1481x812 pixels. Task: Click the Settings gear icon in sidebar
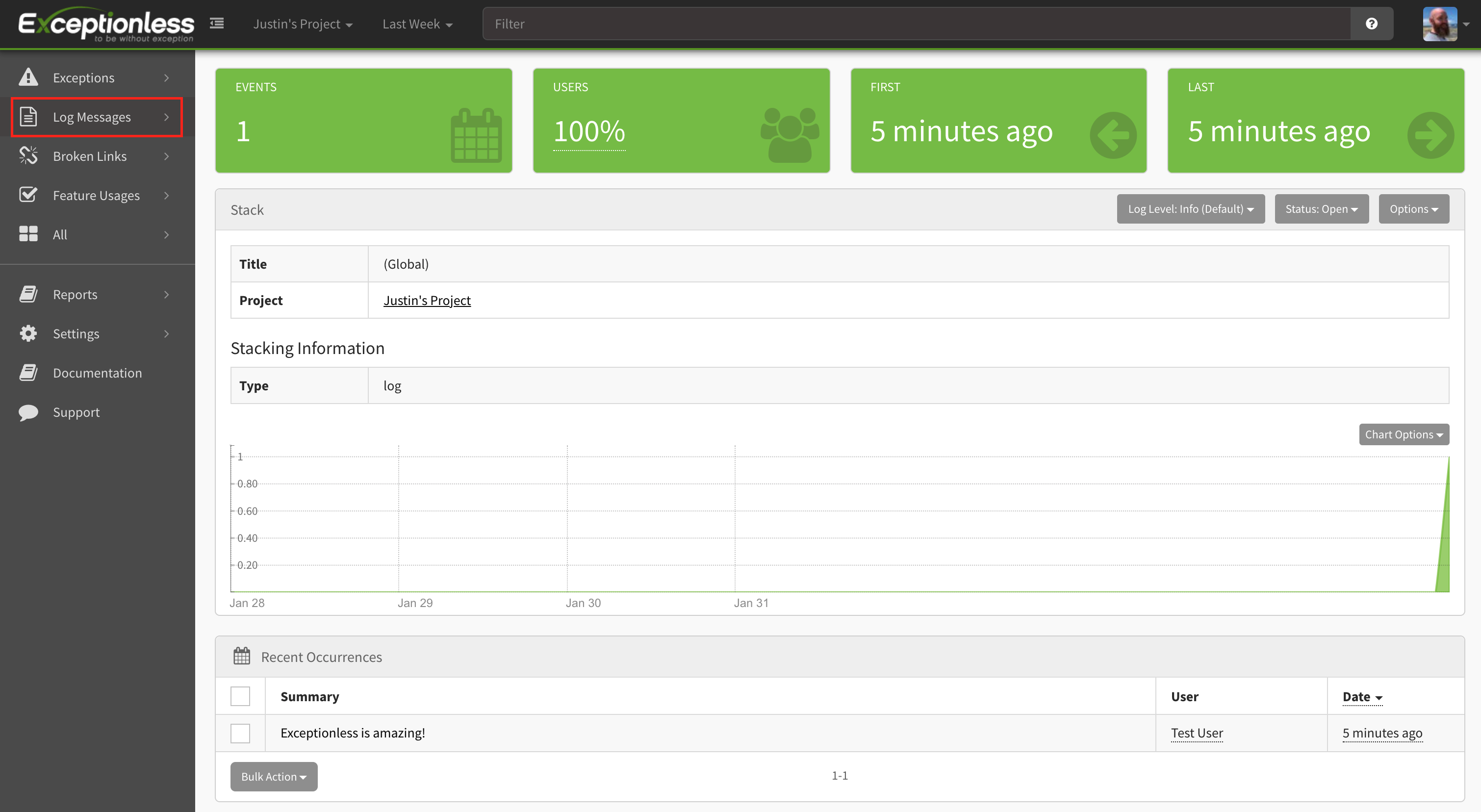[x=28, y=333]
